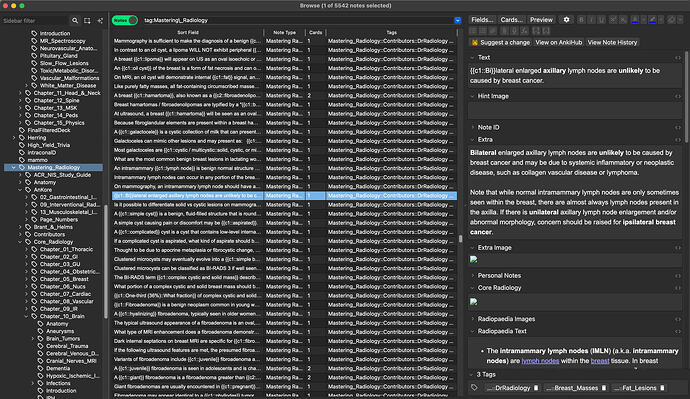This screenshot has width=690, height=399.
Task: Sort by Cards column header
Action: point(316,33)
